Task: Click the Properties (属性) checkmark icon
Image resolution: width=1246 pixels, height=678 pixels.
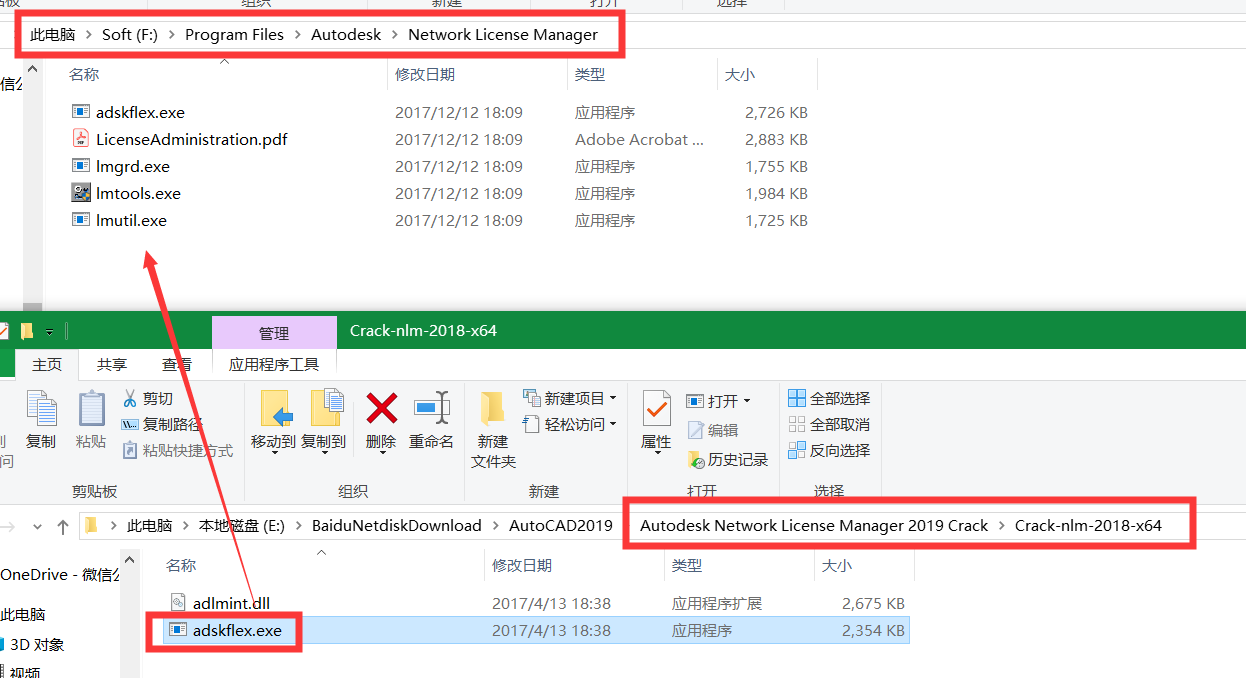Action: click(657, 408)
